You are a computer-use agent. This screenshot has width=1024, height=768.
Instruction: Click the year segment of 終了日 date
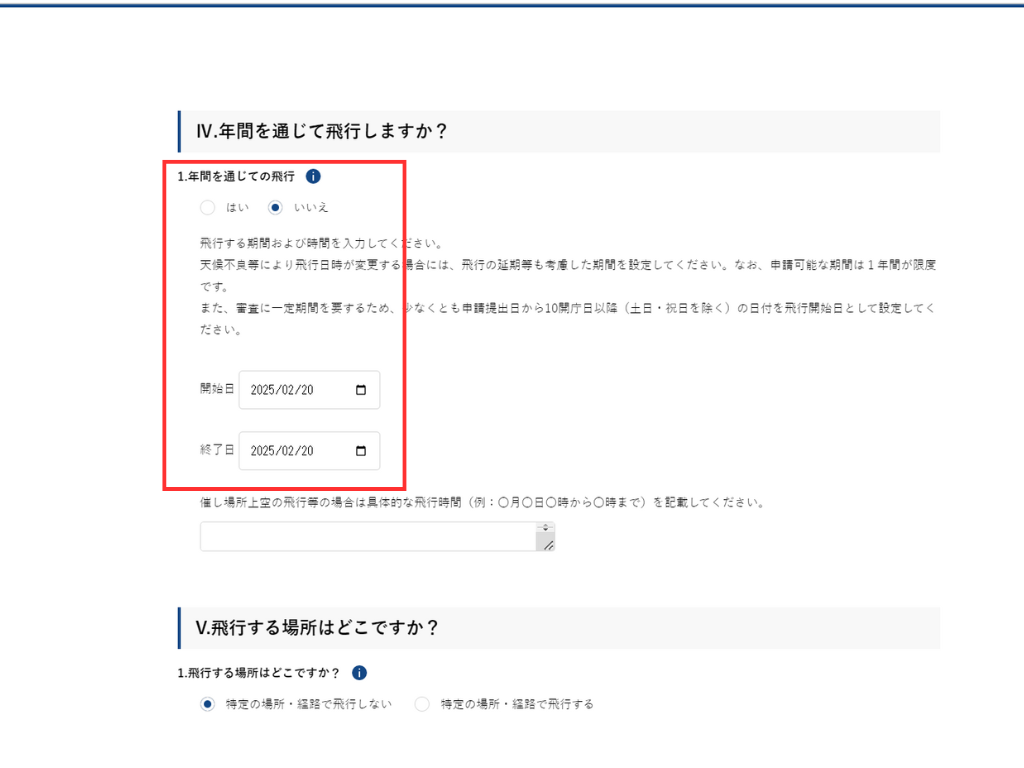(262, 451)
